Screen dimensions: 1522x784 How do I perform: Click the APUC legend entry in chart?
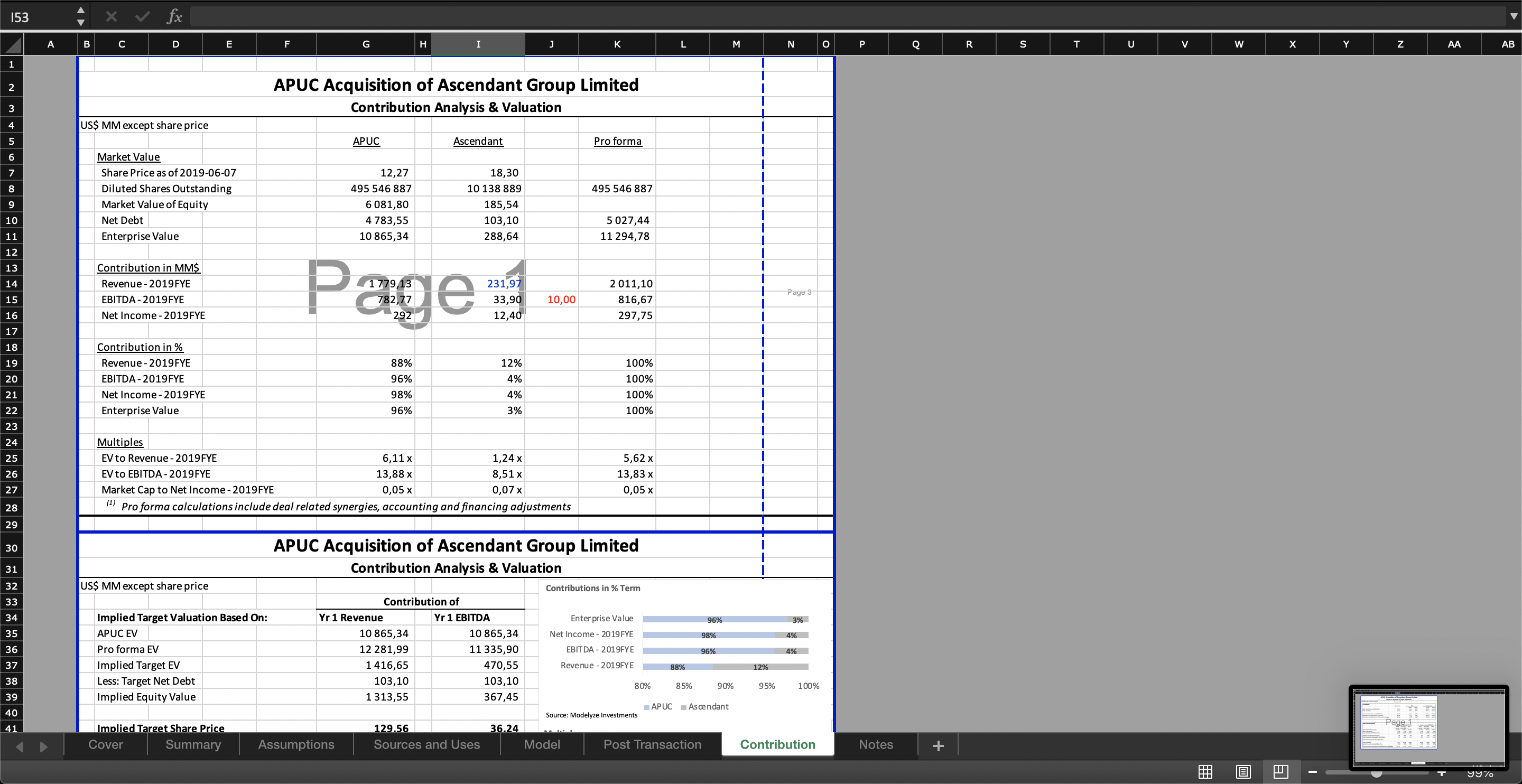click(658, 707)
